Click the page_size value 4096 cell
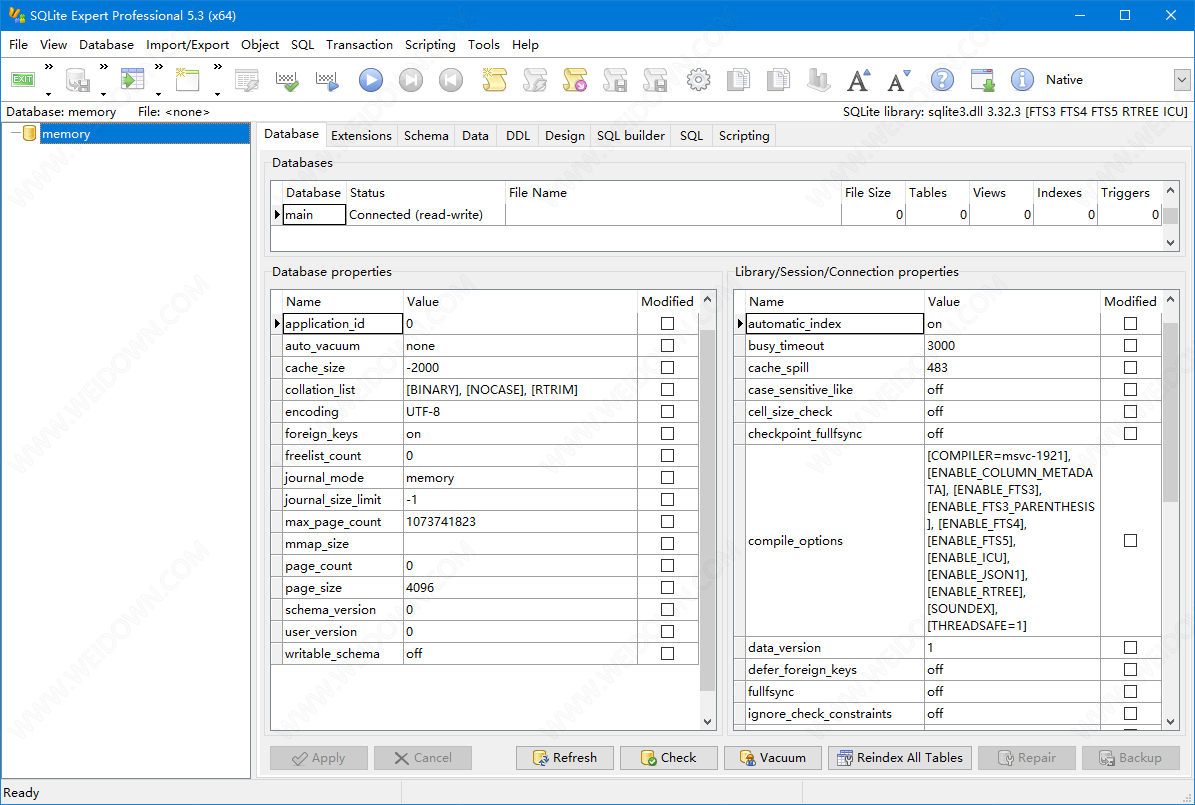This screenshot has width=1195, height=805. (521, 588)
